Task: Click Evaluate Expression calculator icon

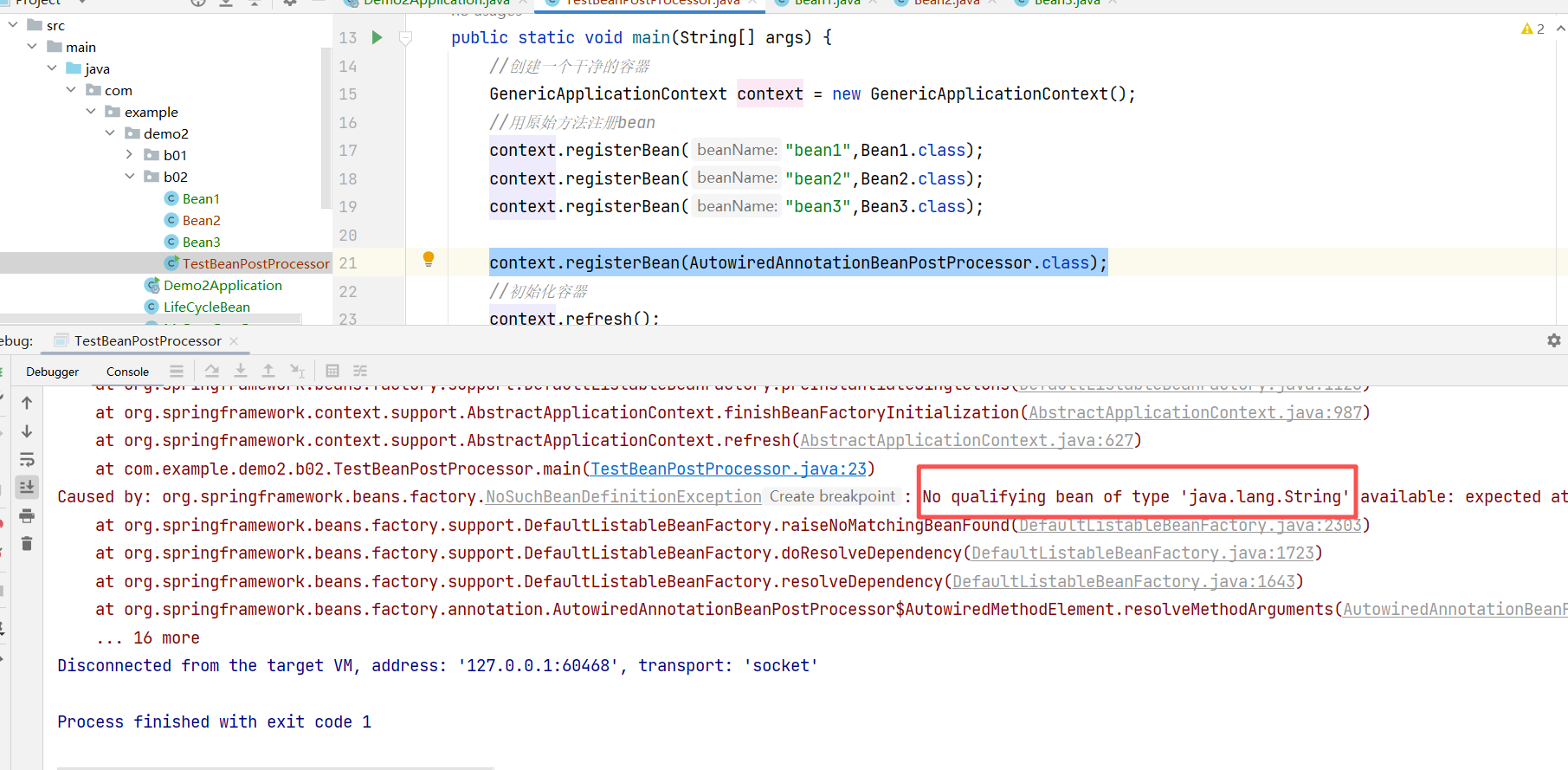Action: tap(332, 371)
